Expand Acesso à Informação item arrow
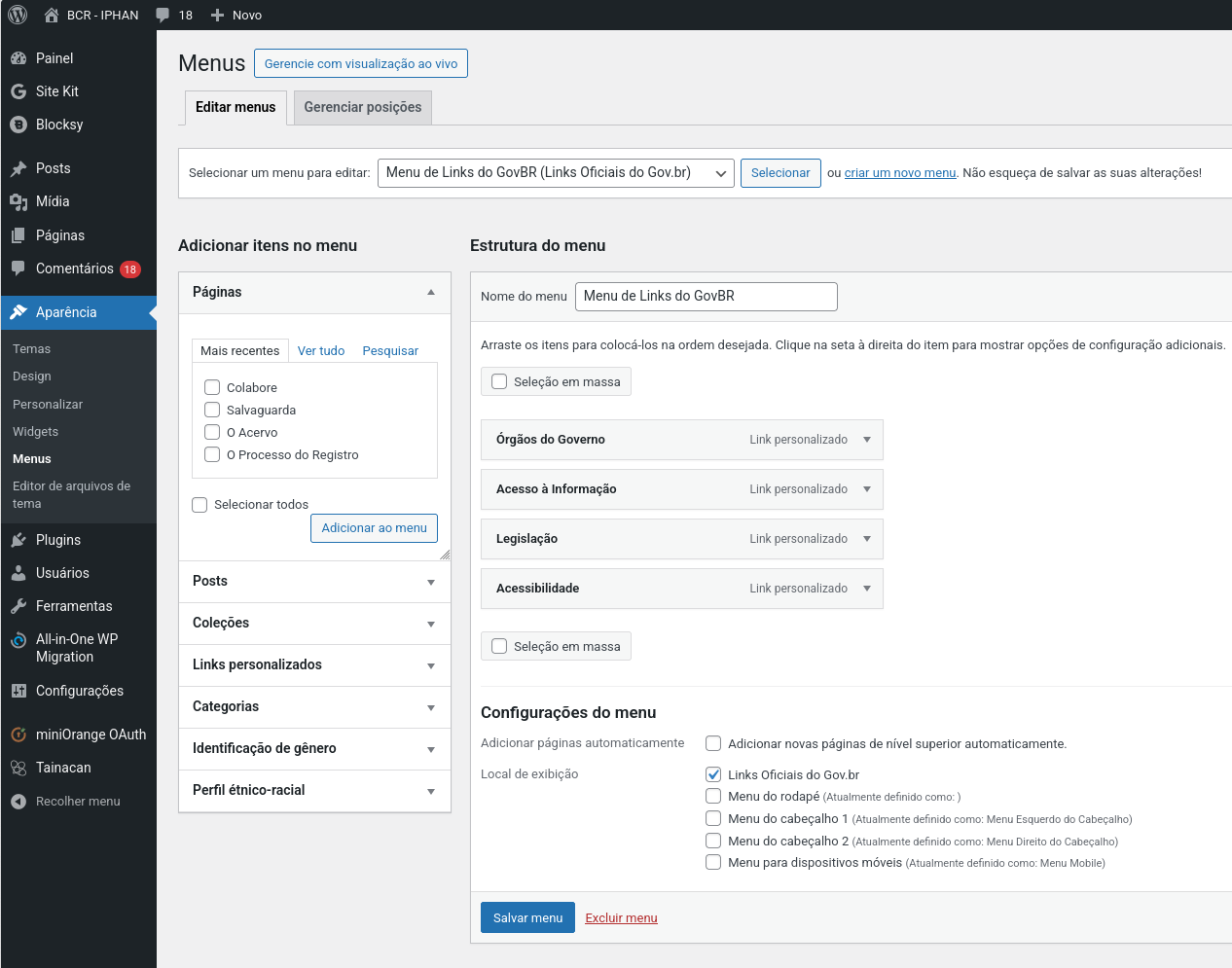The height and width of the screenshot is (968, 1232). click(867, 489)
